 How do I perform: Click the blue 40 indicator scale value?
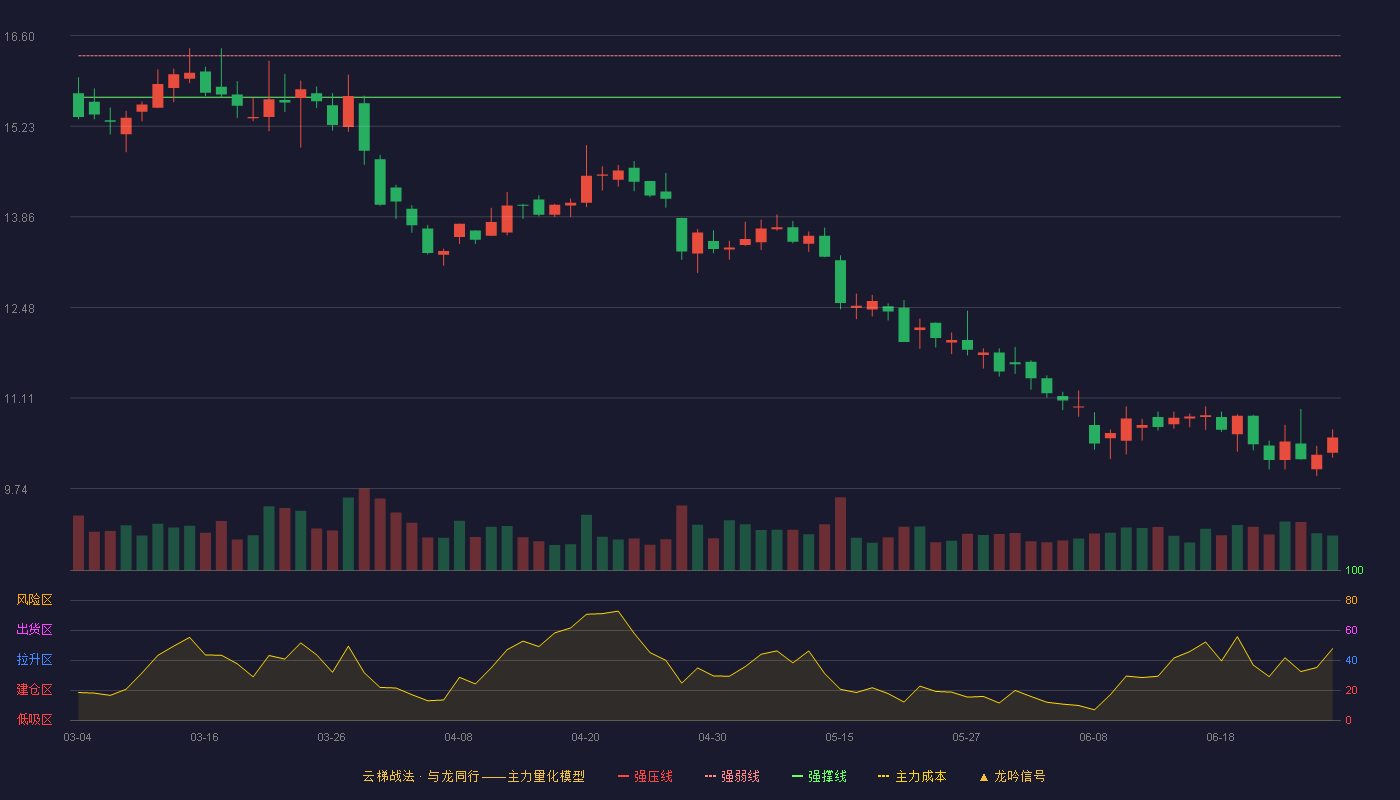tap(1351, 661)
